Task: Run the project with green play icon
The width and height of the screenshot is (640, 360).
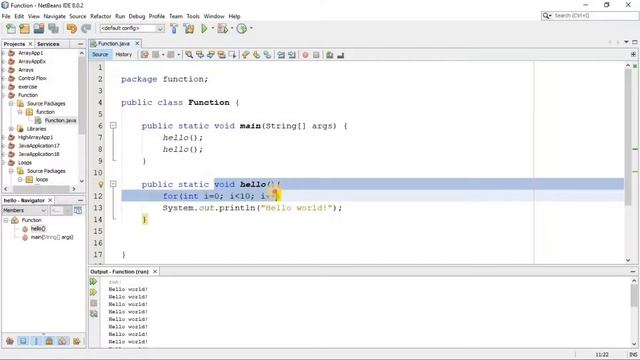Action: tap(204, 29)
